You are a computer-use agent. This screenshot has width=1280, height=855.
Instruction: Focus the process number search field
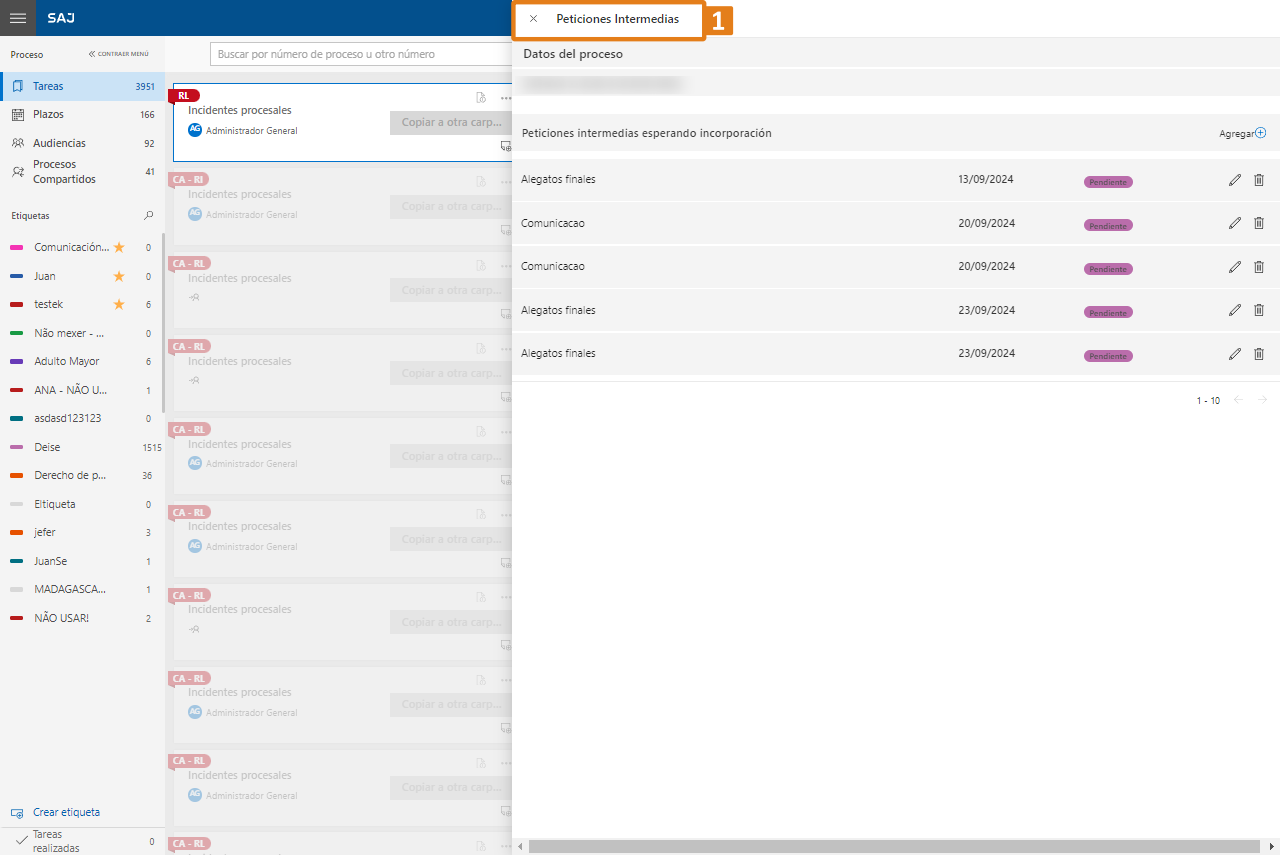(x=360, y=54)
